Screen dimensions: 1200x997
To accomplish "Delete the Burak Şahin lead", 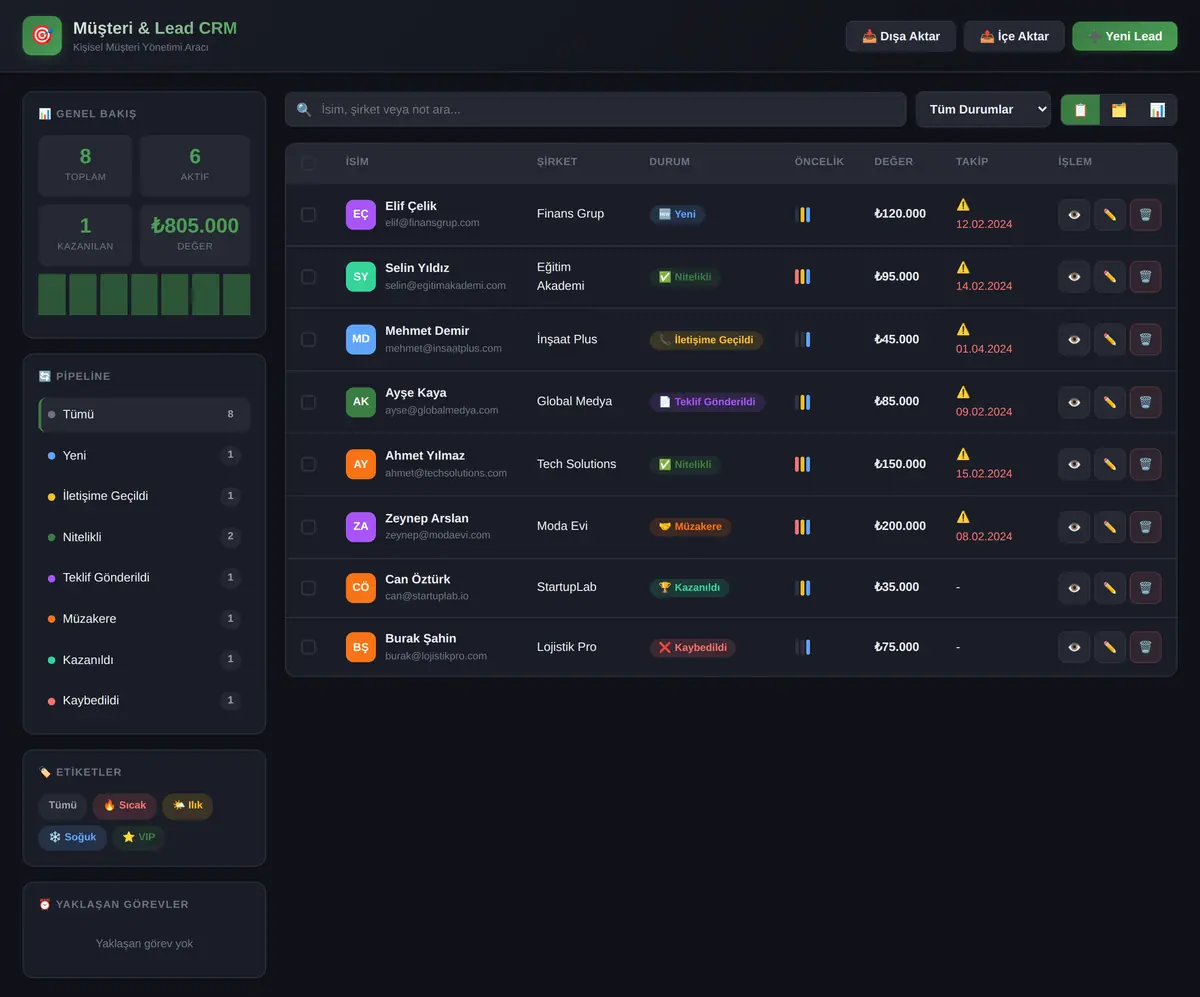I will (x=1145, y=647).
